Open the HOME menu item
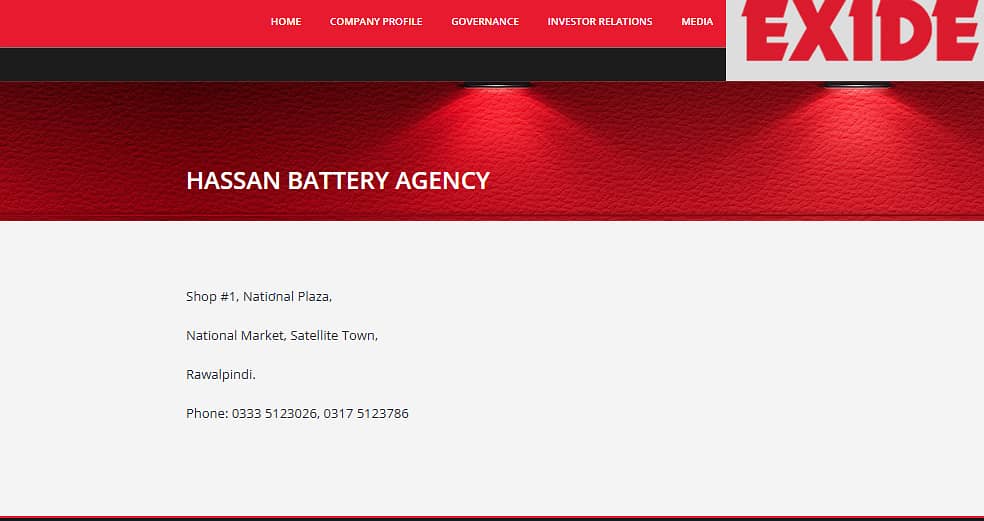The width and height of the screenshot is (984, 521). [286, 21]
